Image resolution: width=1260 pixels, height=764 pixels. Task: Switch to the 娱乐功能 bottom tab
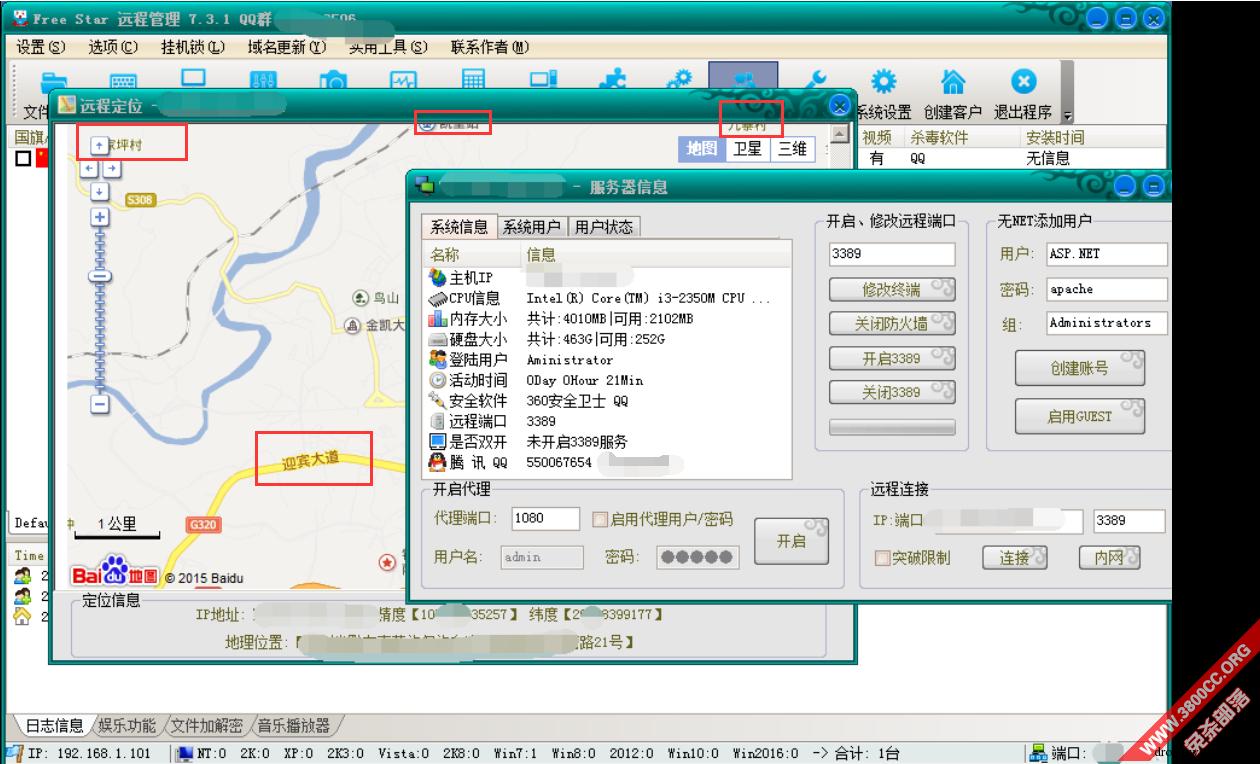(127, 726)
